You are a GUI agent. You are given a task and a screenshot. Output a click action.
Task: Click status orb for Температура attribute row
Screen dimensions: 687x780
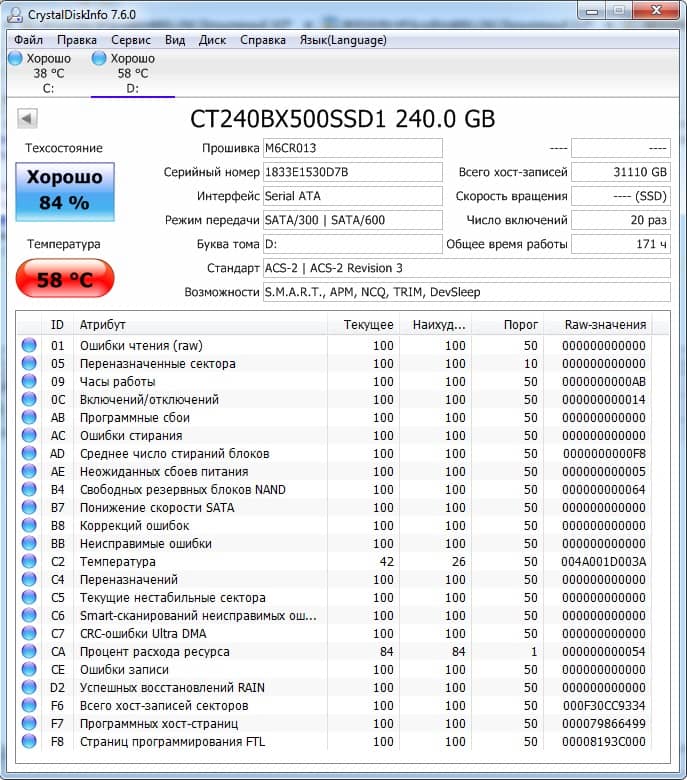click(29, 561)
